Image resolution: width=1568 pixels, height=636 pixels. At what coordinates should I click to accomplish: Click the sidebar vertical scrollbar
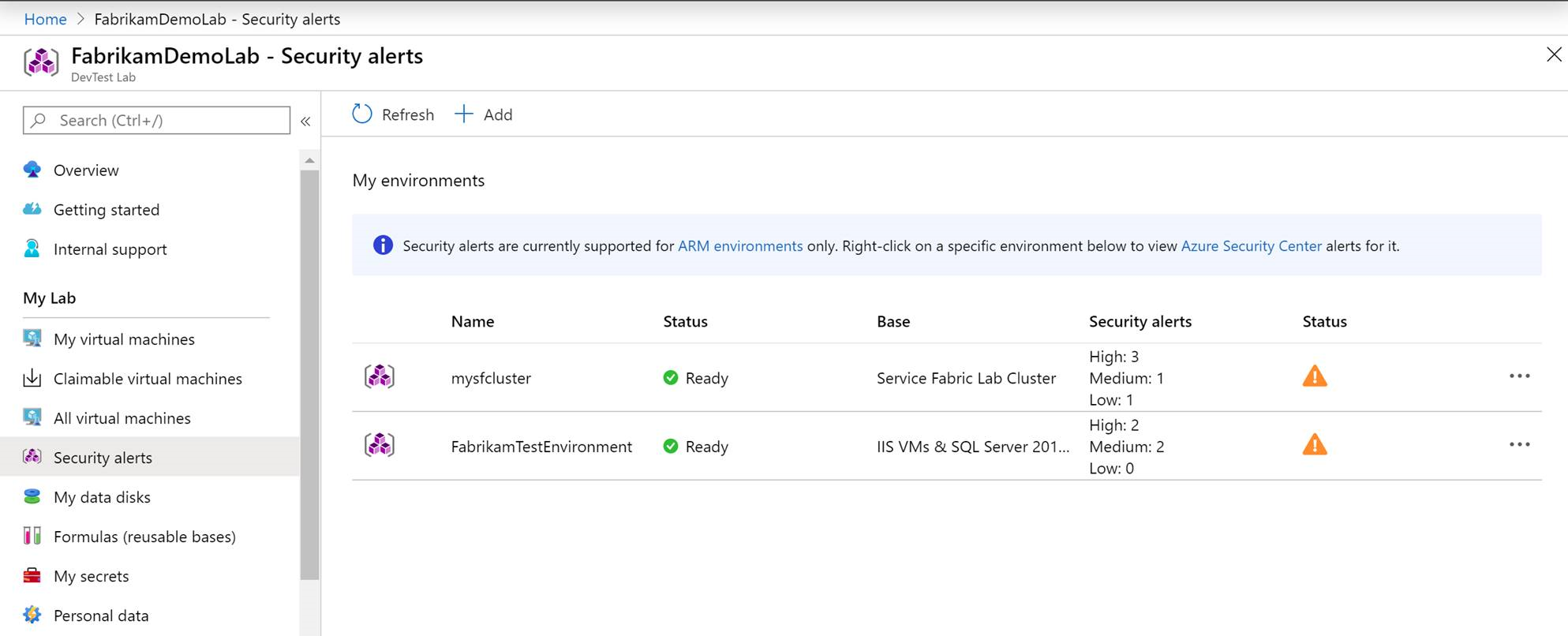pyautogui.click(x=309, y=375)
